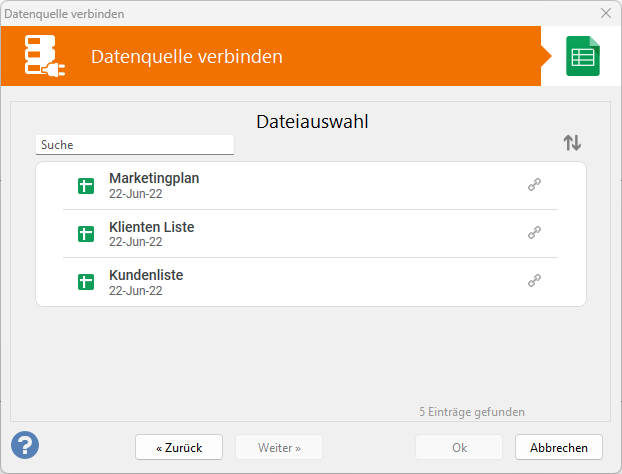This screenshot has width=622, height=474.
Task: Open help via the blue question mark
Action: 25,445
